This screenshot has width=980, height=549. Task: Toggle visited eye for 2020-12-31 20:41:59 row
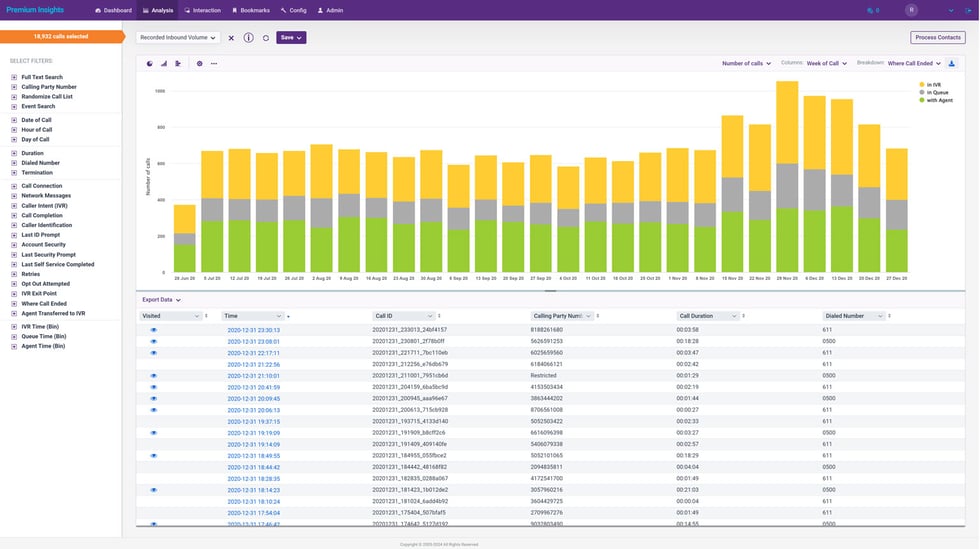click(x=154, y=387)
